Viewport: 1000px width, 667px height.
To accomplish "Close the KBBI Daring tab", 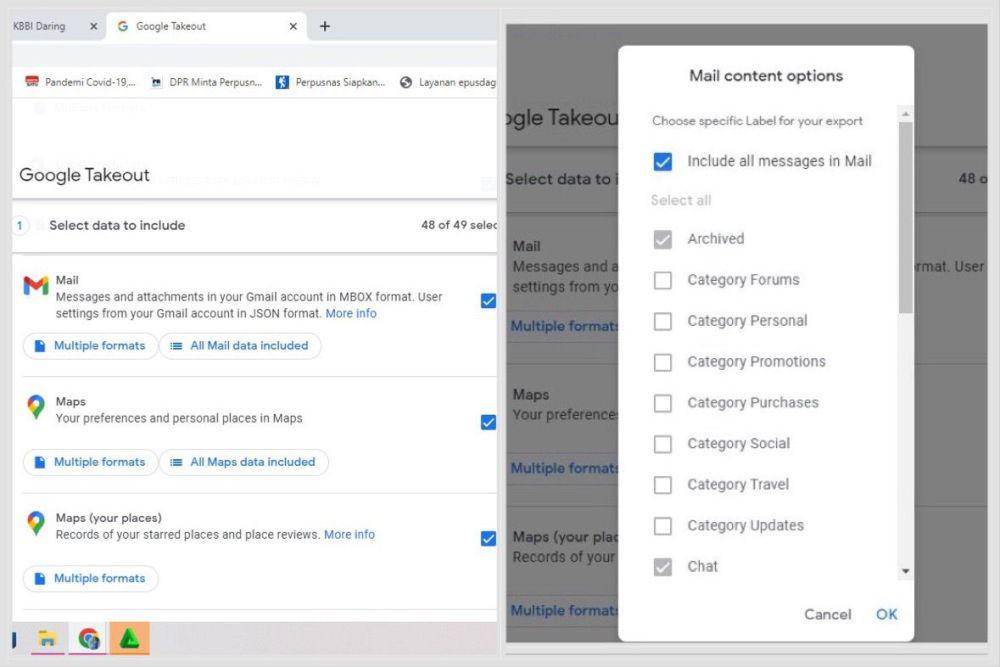I will coord(94,26).
